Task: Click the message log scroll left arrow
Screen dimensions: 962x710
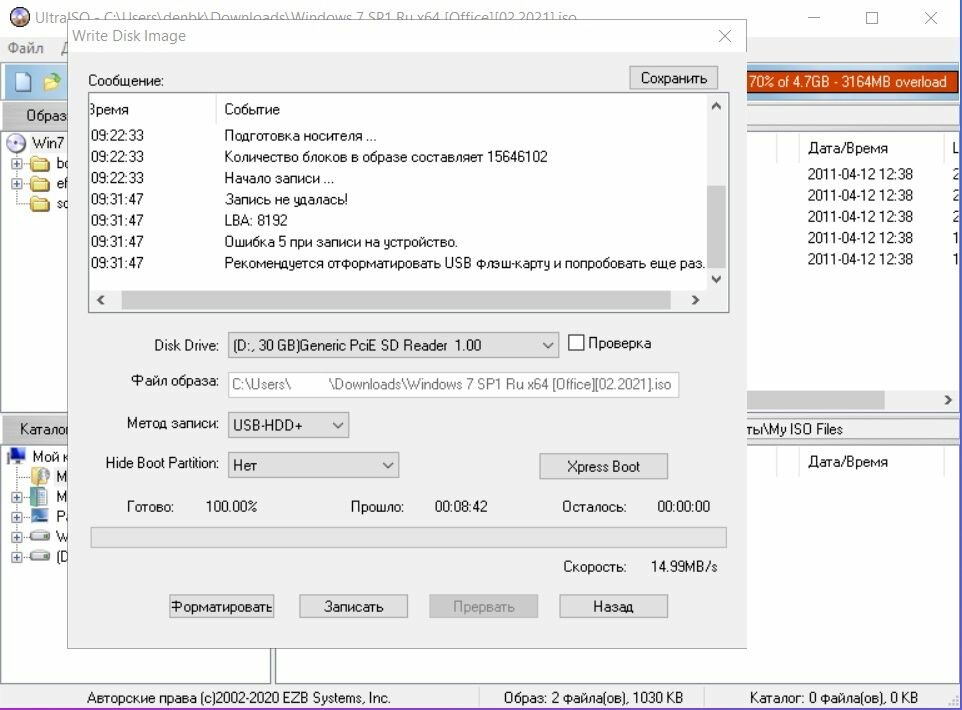Action: coord(101,300)
